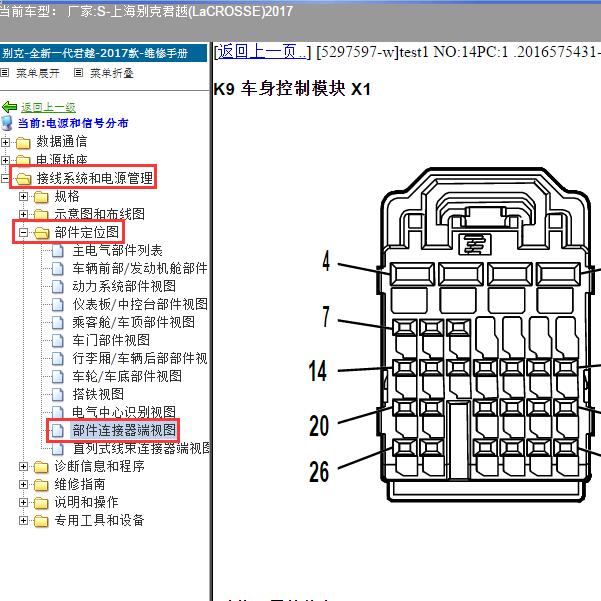This screenshot has width=601, height=601.
Task: Click the 专用工具和设备 folder icon
Action: pyautogui.click(x=41, y=521)
